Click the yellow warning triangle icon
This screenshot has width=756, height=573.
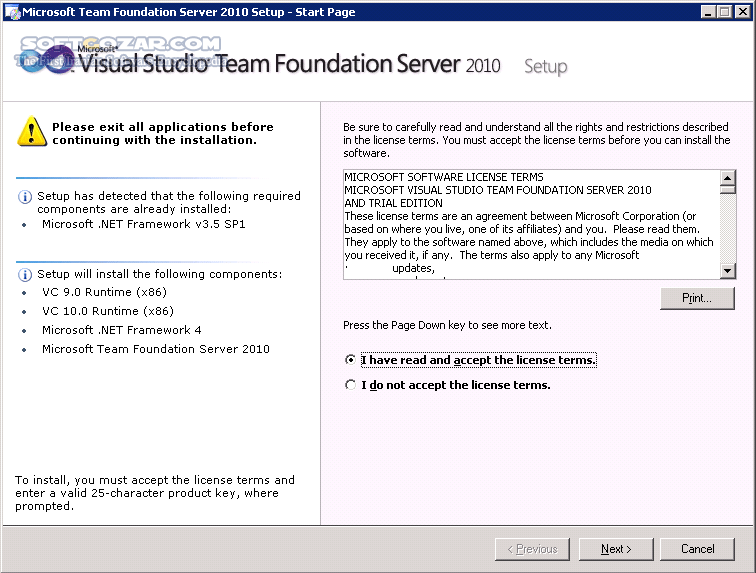pyautogui.click(x=32, y=131)
